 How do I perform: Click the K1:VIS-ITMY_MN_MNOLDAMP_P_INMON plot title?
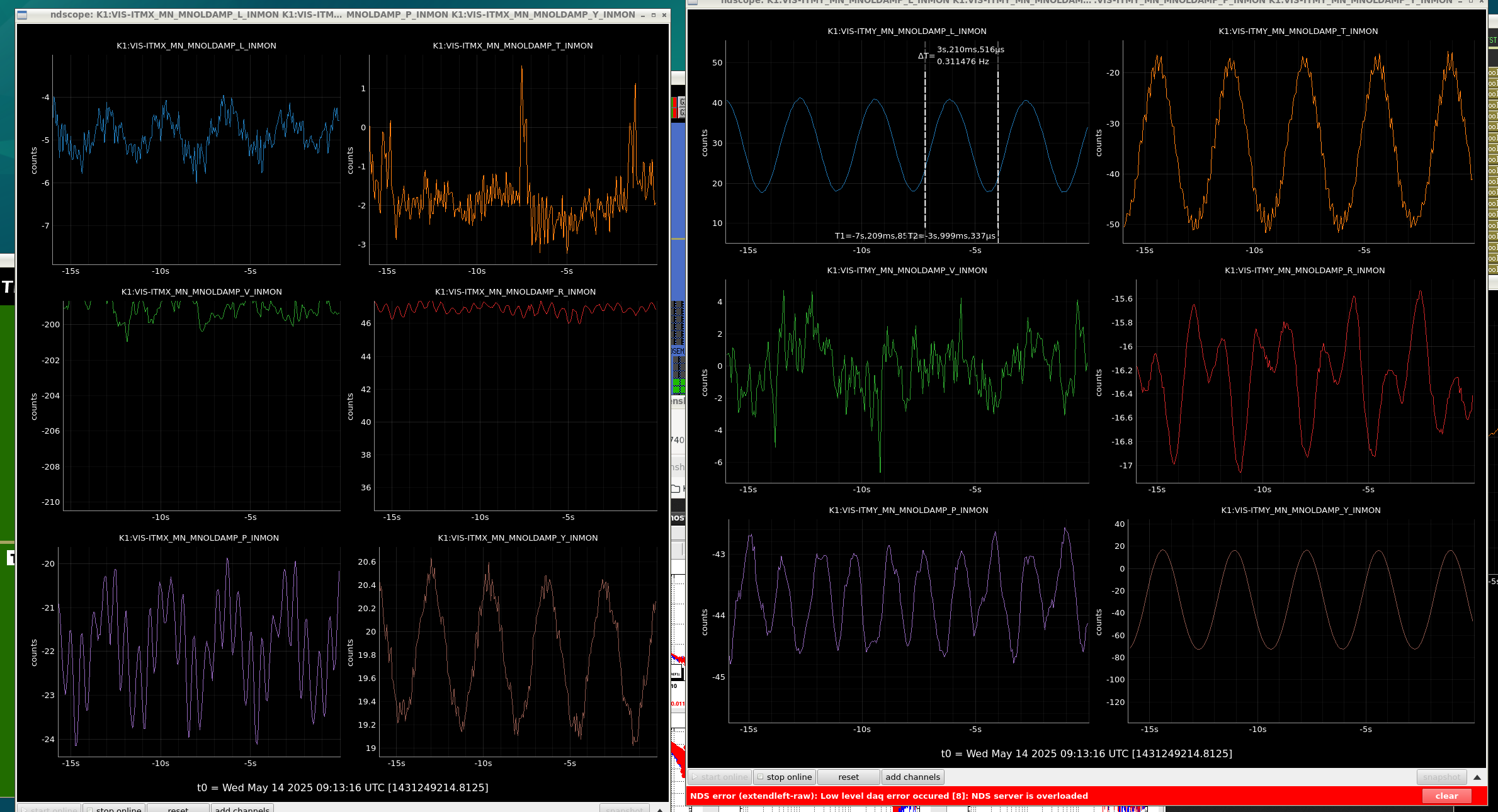(x=908, y=510)
